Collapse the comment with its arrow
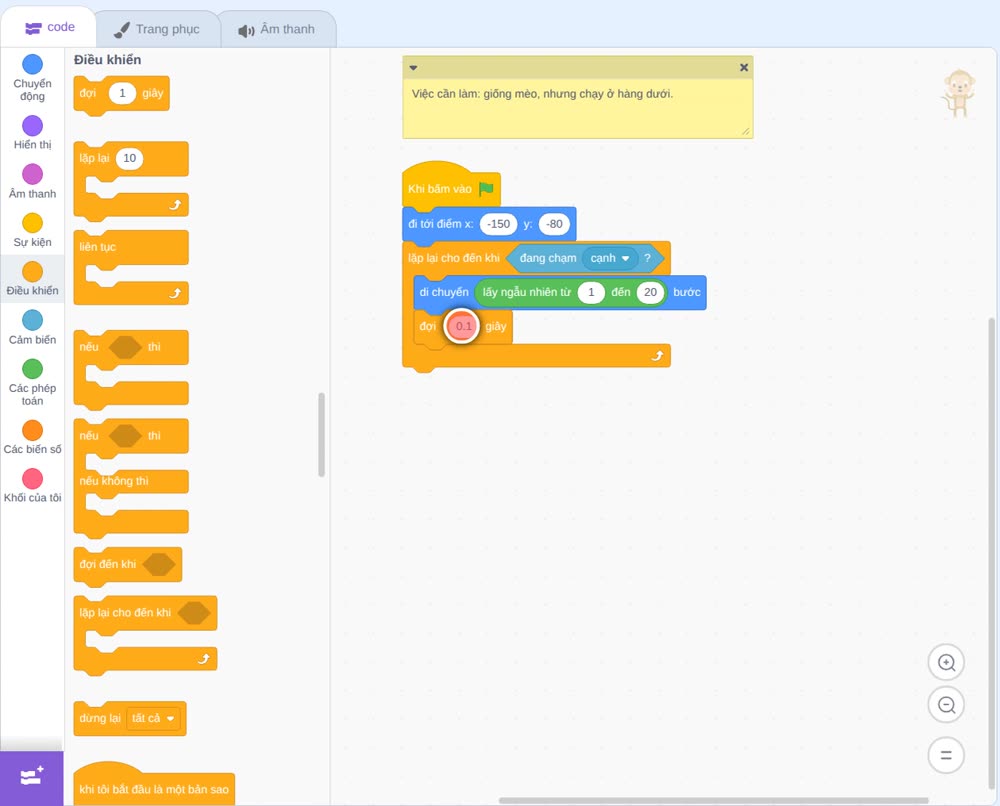Image resolution: width=1000 pixels, height=806 pixels. 413,68
